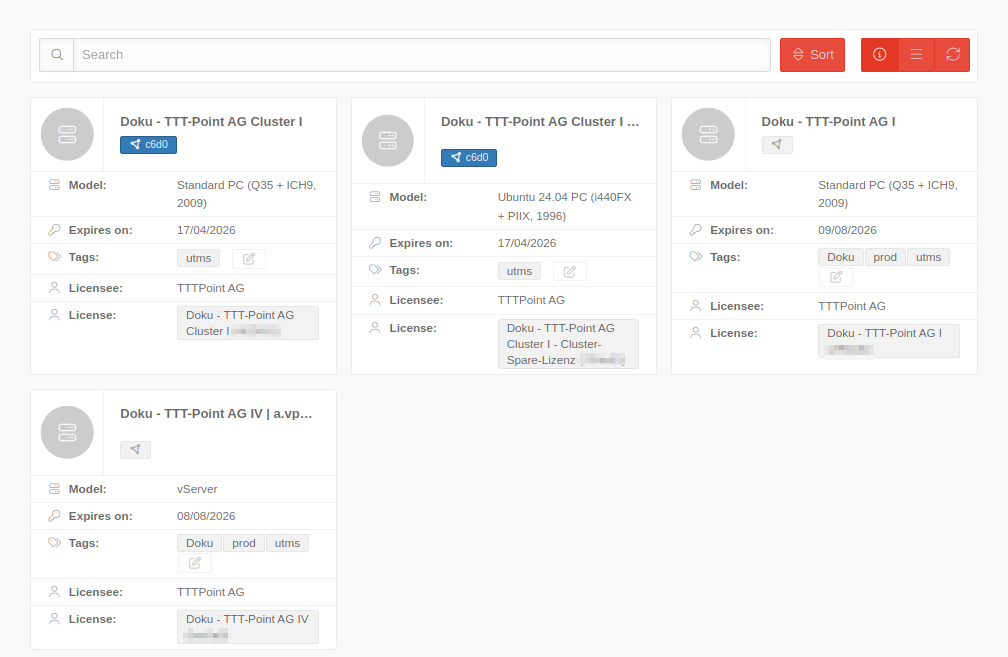
Task: Click blue c6d0 badge on first card
Action: [148, 145]
